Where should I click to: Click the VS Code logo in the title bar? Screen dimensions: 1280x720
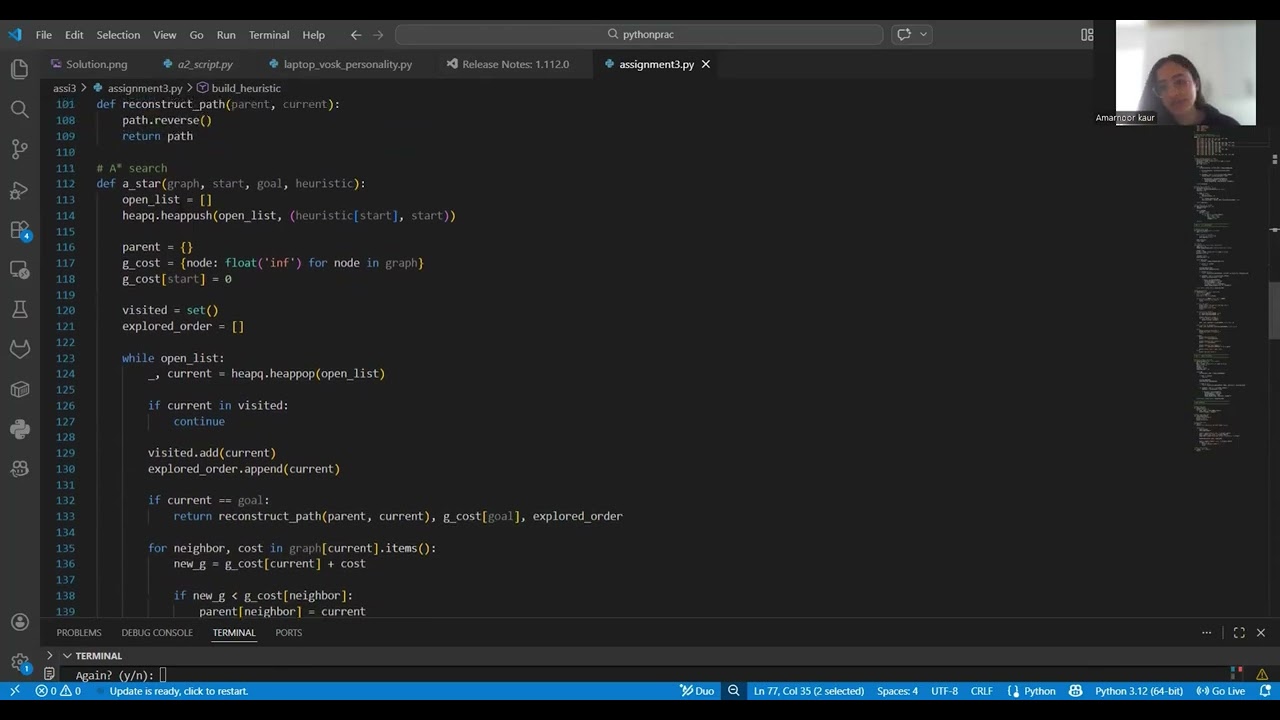pyautogui.click(x=14, y=35)
